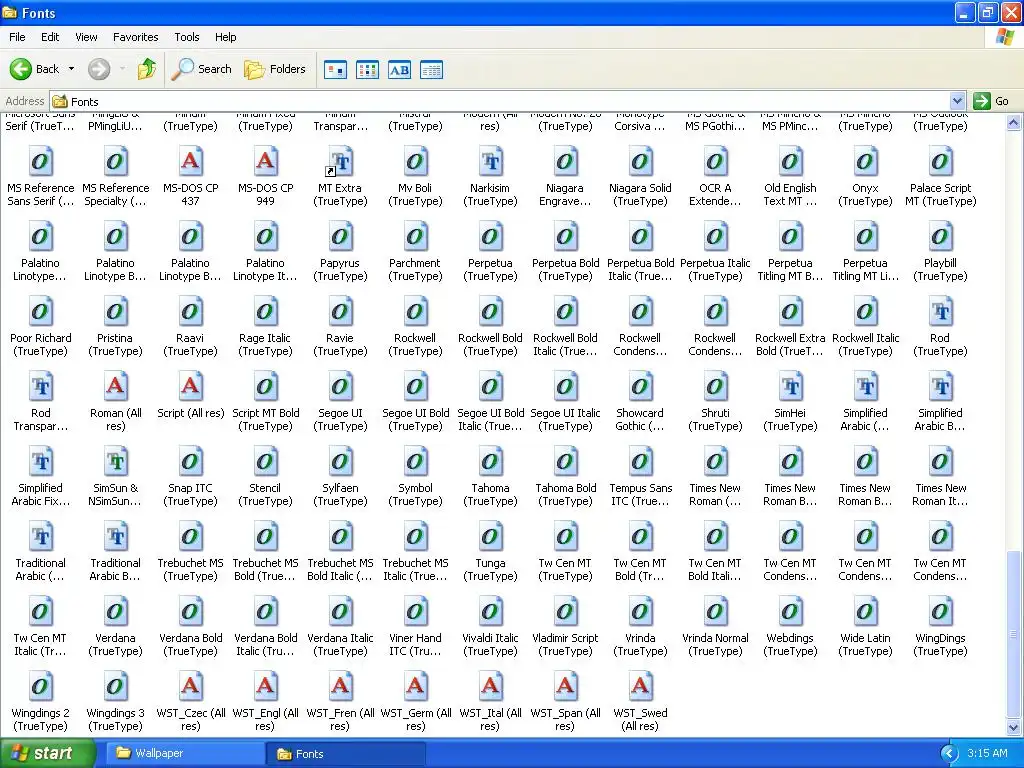Toggle the Folders pane button
The height and width of the screenshot is (768, 1024).
pyautogui.click(x=275, y=69)
